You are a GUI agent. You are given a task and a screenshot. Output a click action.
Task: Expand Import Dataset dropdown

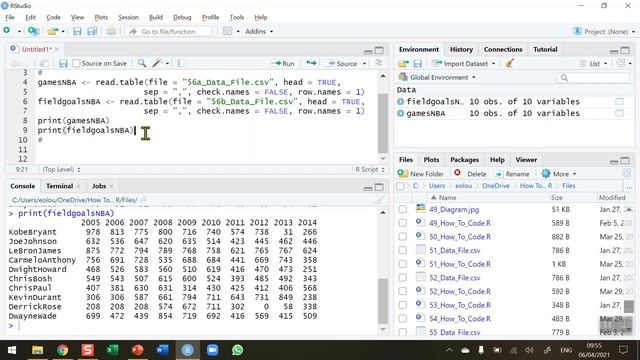pos(464,64)
